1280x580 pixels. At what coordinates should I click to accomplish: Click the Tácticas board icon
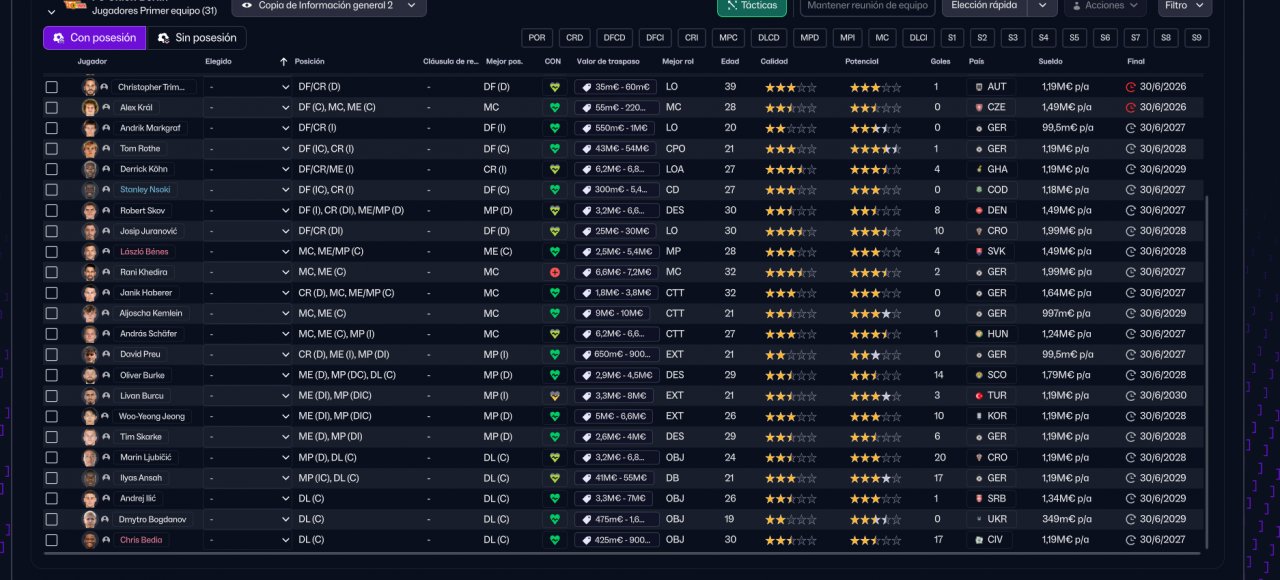pyautogui.click(x=732, y=5)
